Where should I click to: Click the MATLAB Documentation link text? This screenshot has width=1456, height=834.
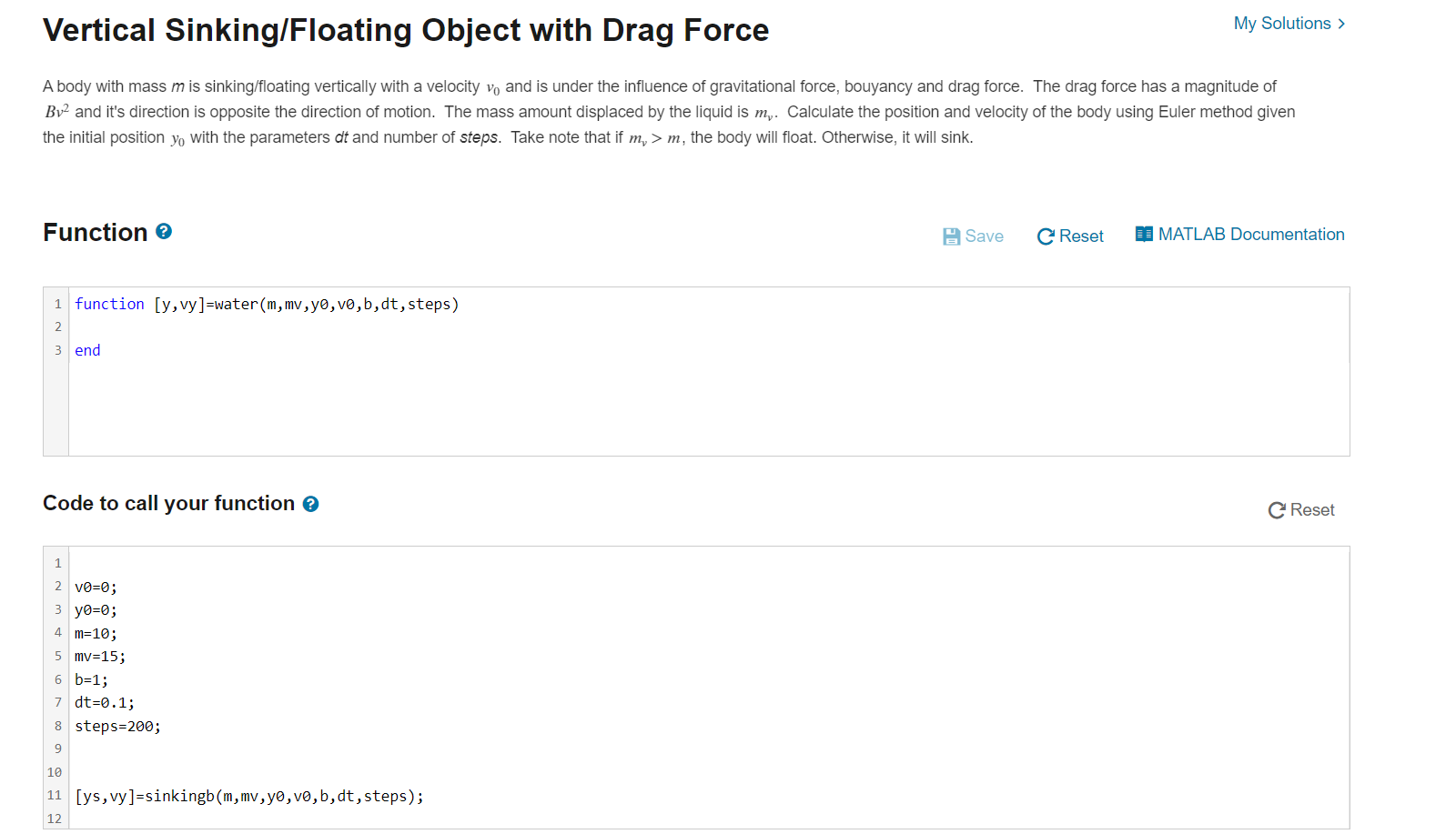pyautogui.click(x=1251, y=234)
